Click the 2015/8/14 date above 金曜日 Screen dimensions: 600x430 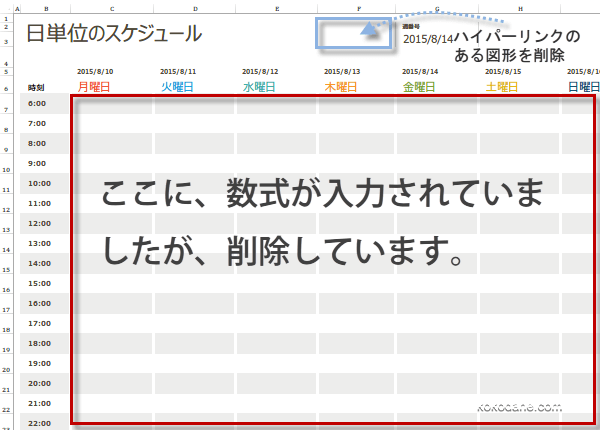coord(420,72)
